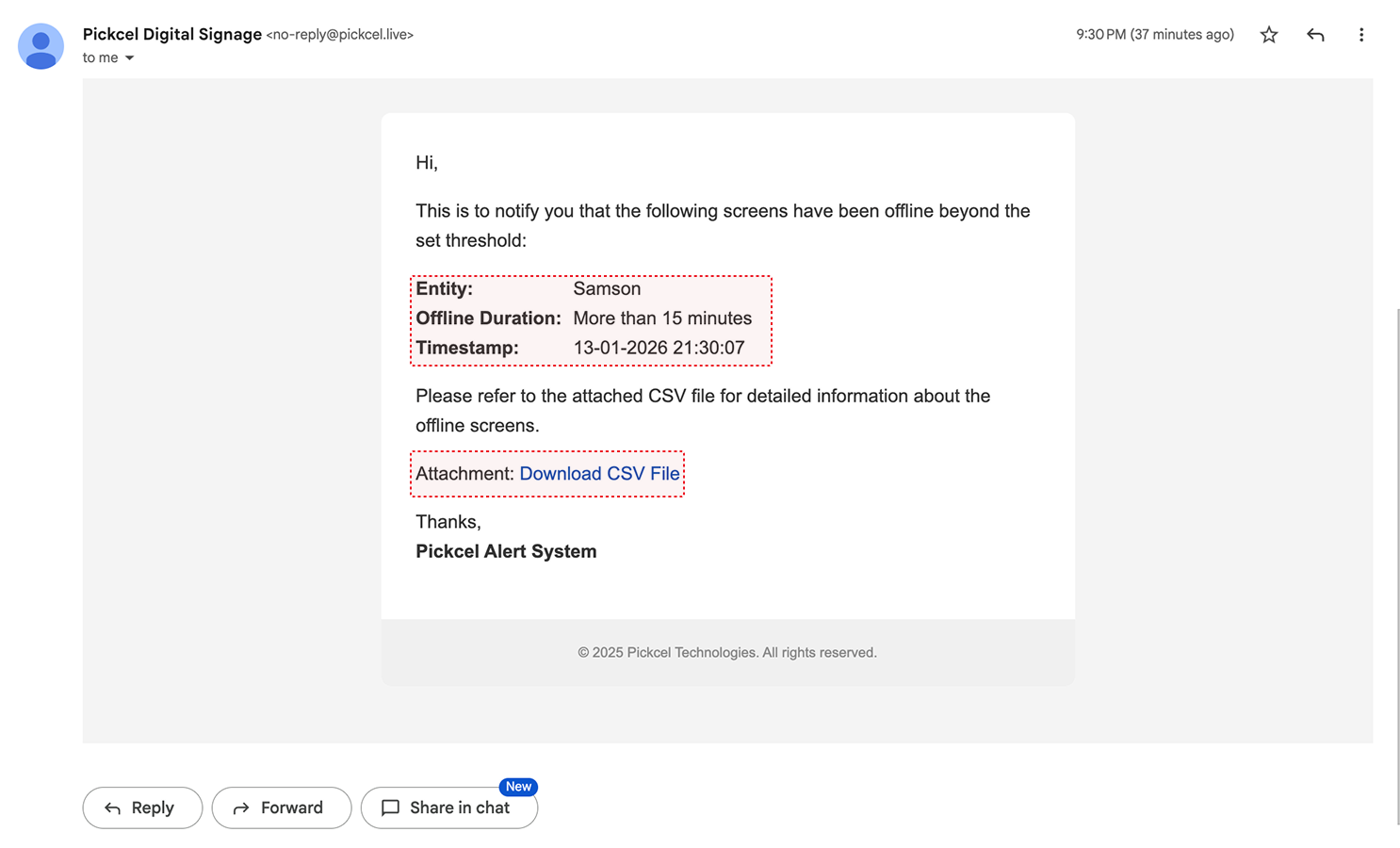Click the "More than 15 minutes" duration text
Screen dimensions: 1400x848
(662, 318)
